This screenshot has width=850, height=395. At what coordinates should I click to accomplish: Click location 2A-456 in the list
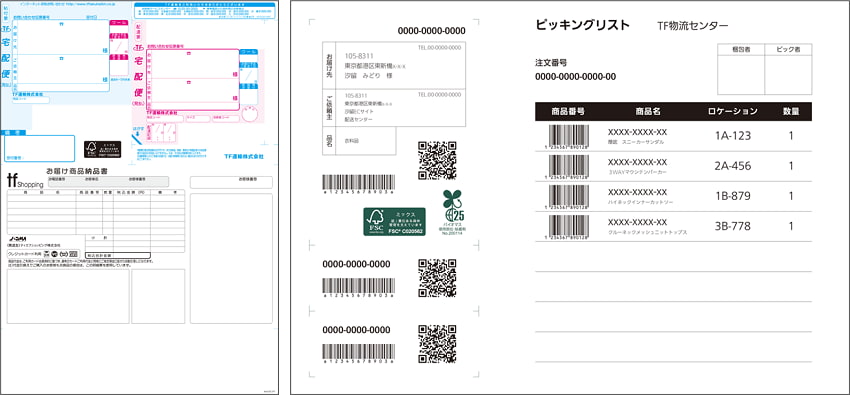click(733, 166)
